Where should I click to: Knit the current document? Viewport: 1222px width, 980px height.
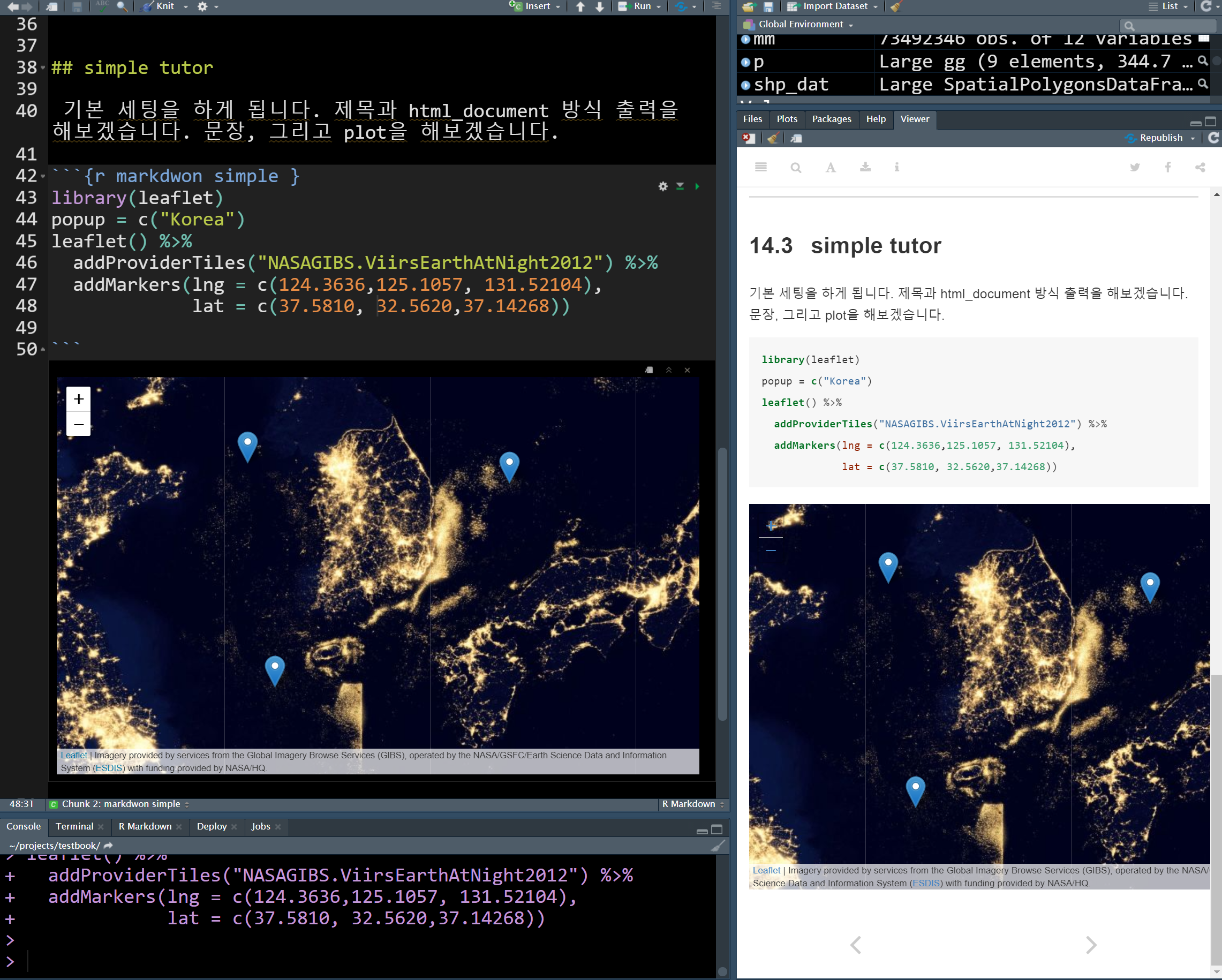(x=159, y=6)
